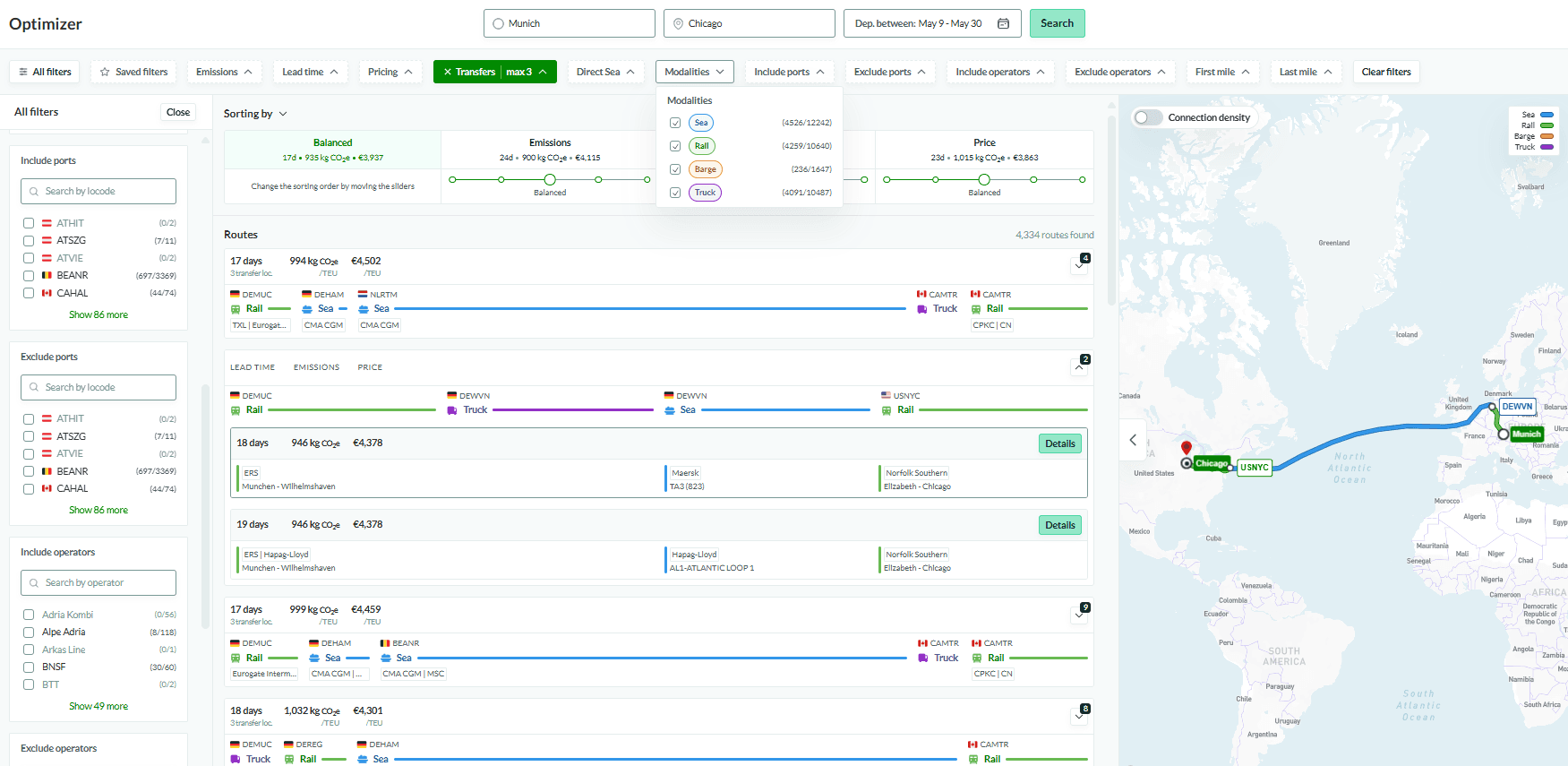Screen dimensions: 1568x766
Task: Click Belgian flag next to BEANR in Include ports
Action: tap(47, 275)
